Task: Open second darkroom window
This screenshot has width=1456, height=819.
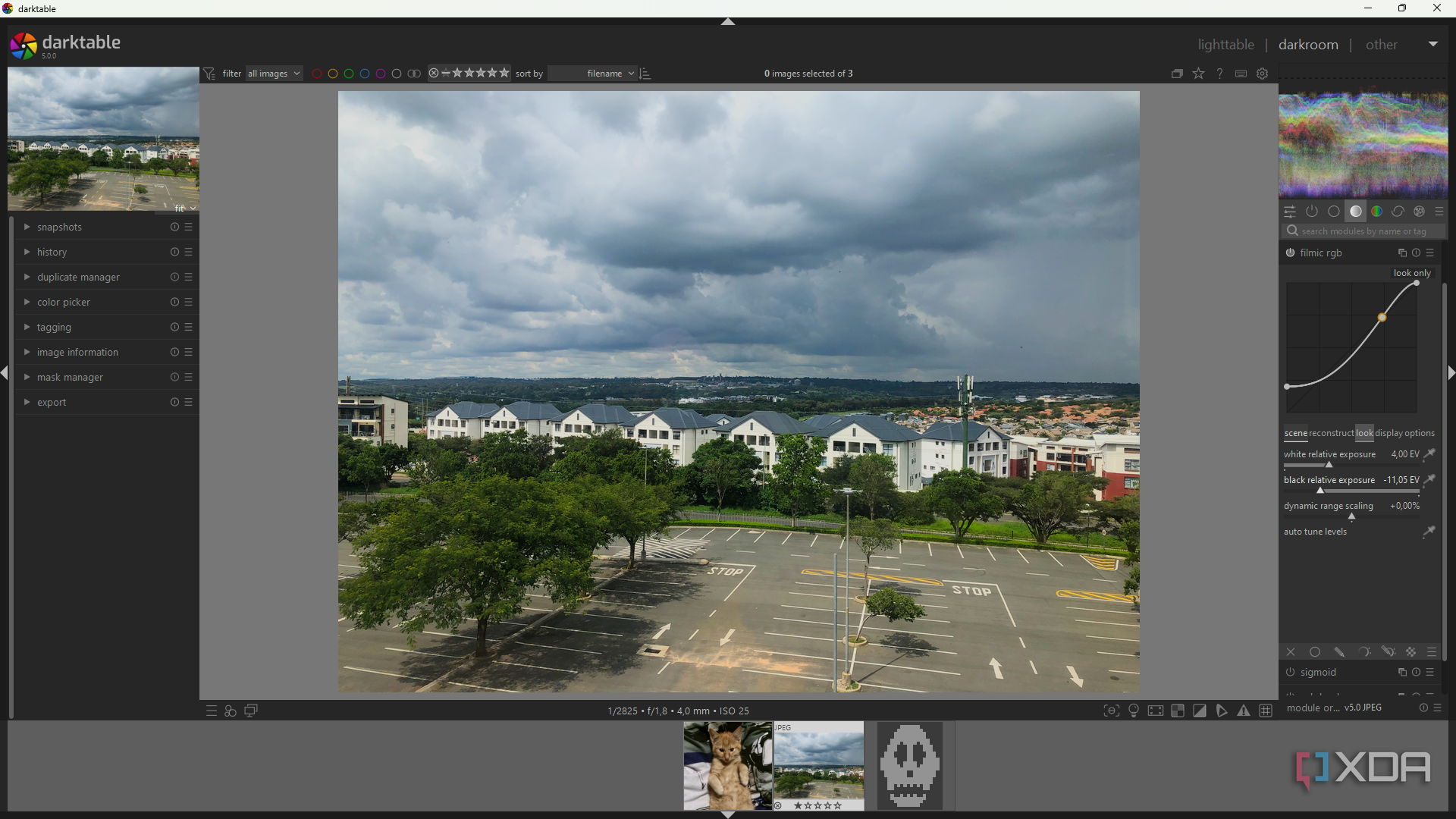Action: [251, 711]
